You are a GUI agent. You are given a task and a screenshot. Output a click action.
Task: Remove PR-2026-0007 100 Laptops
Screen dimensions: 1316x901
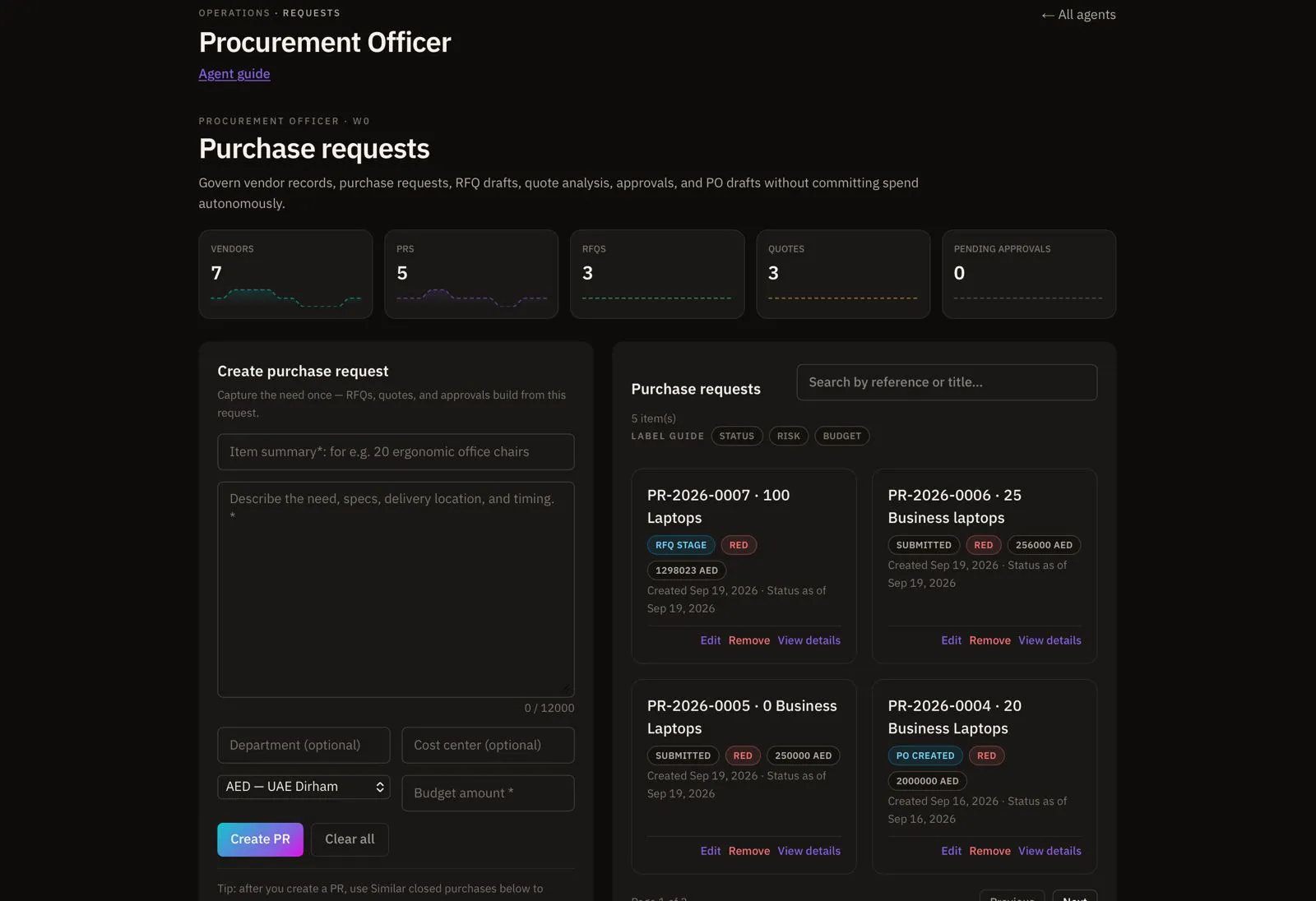point(749,640)
